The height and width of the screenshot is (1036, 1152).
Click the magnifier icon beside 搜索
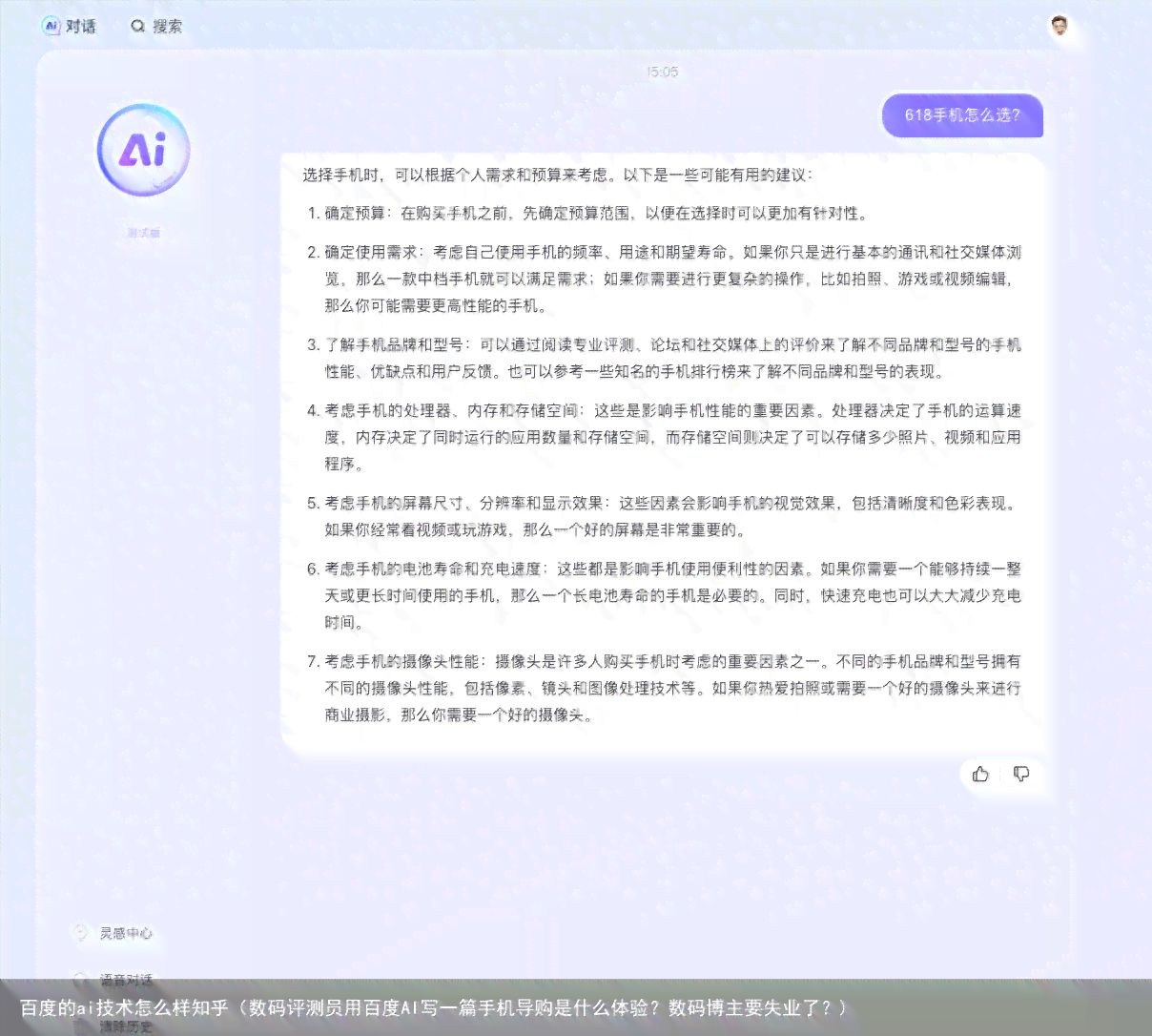[138, 26]
